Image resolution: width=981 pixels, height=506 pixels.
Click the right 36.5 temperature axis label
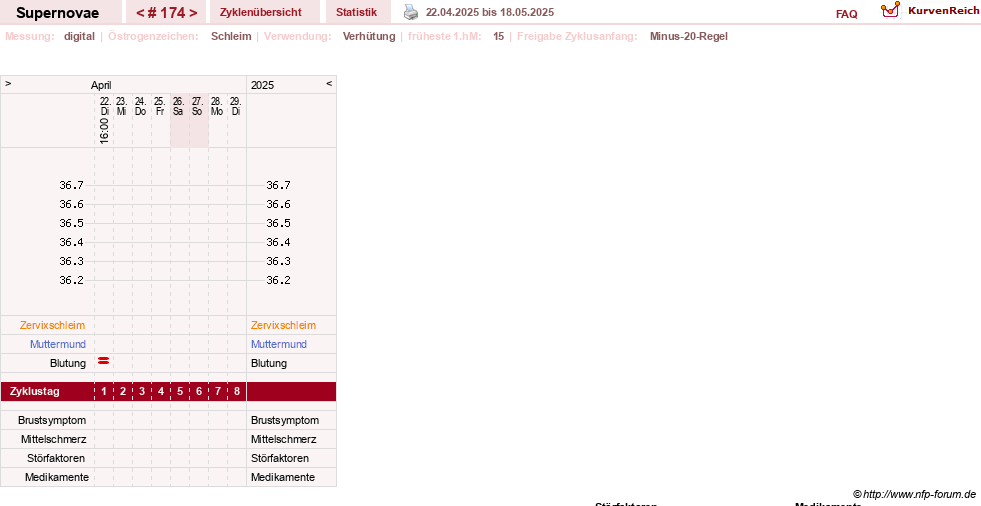click(278, 223)
